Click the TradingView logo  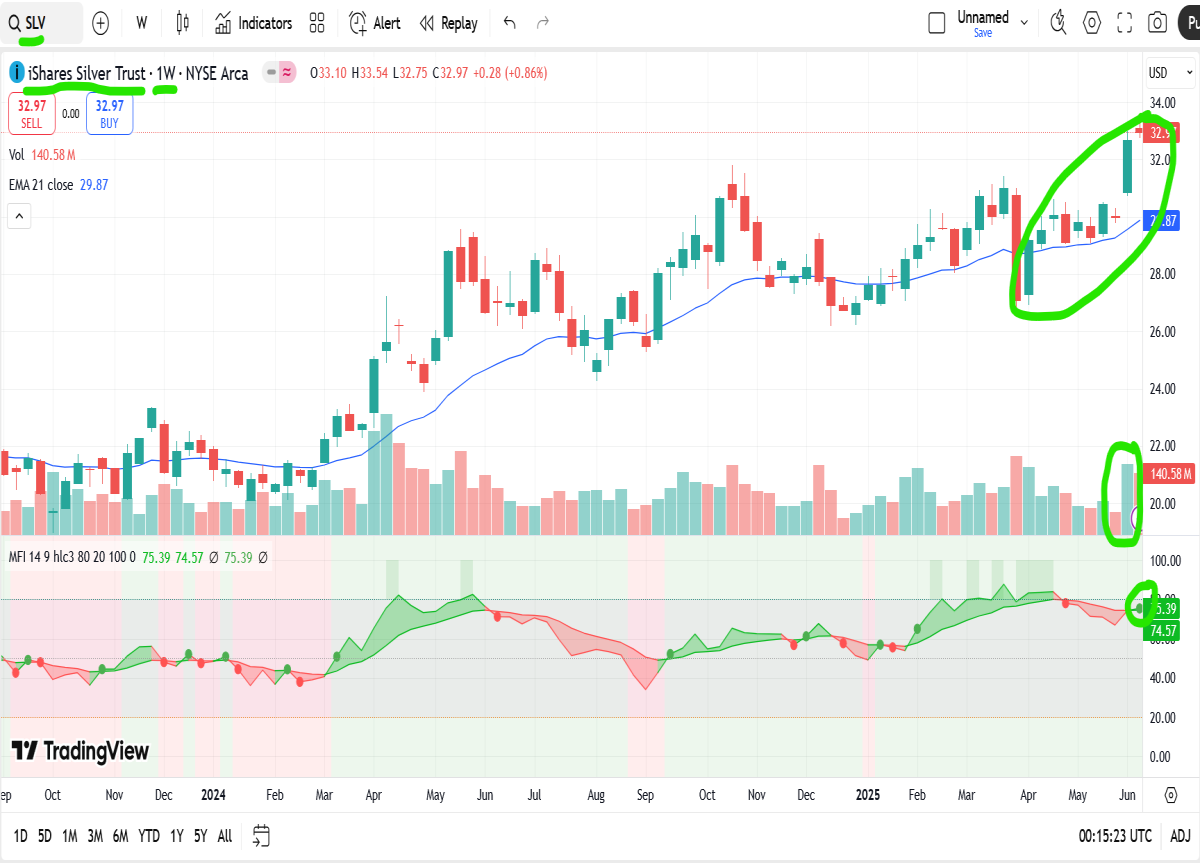(81, 751)
